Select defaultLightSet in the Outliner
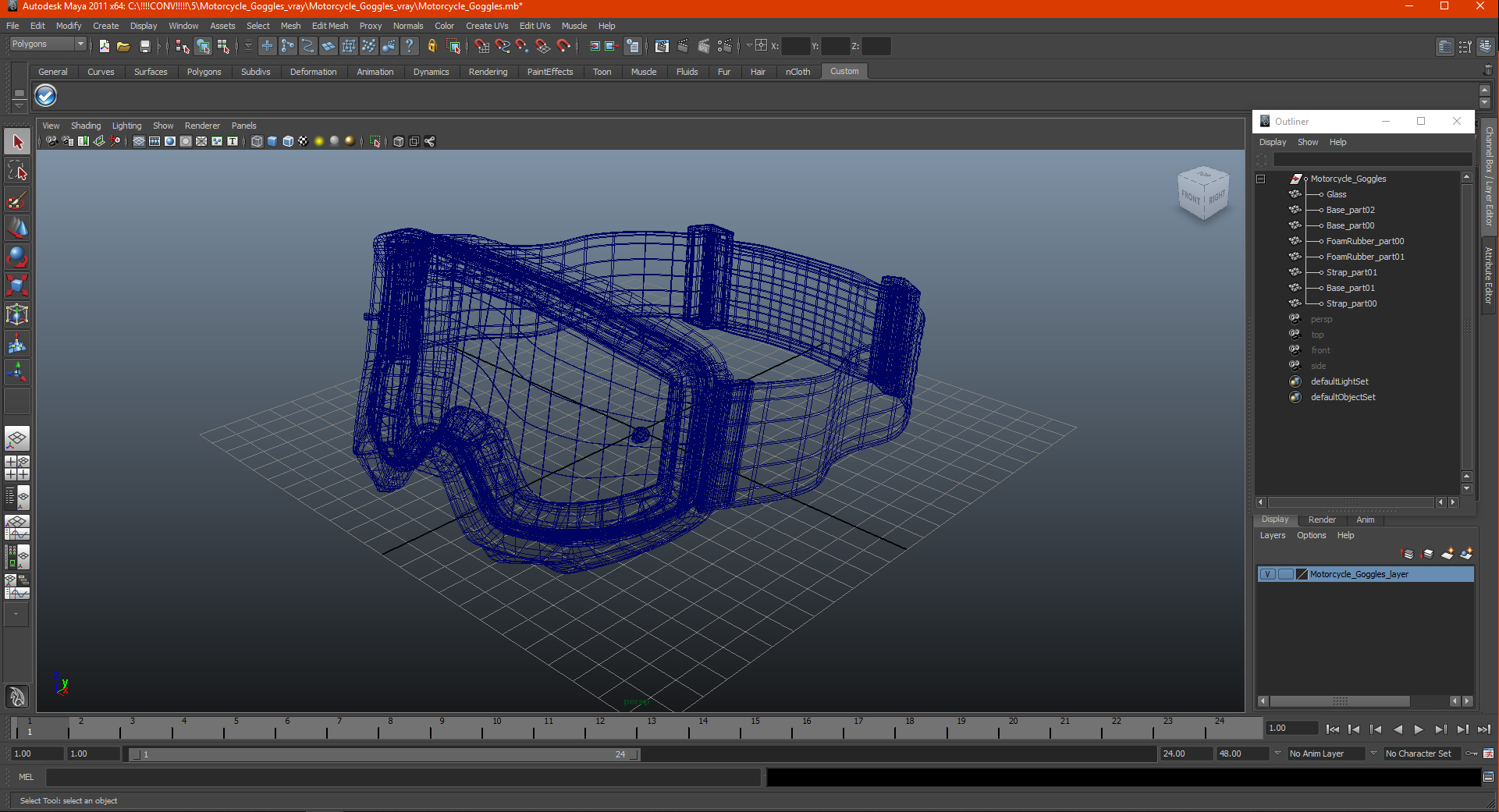Screen dimensions: 1499x812 (x=1339, y=381)
